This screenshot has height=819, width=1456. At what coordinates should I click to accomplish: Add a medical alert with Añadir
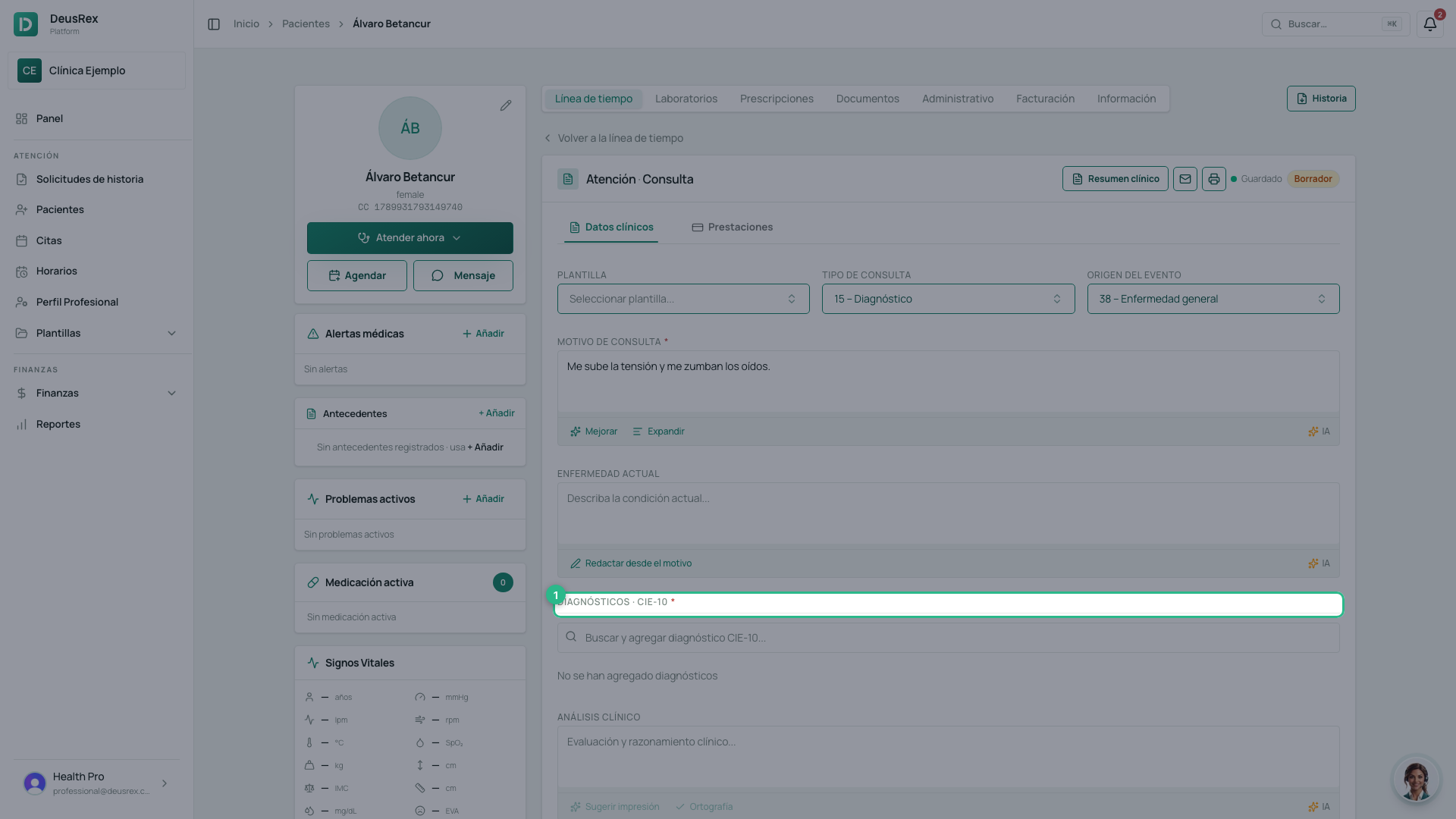point(483,334)
